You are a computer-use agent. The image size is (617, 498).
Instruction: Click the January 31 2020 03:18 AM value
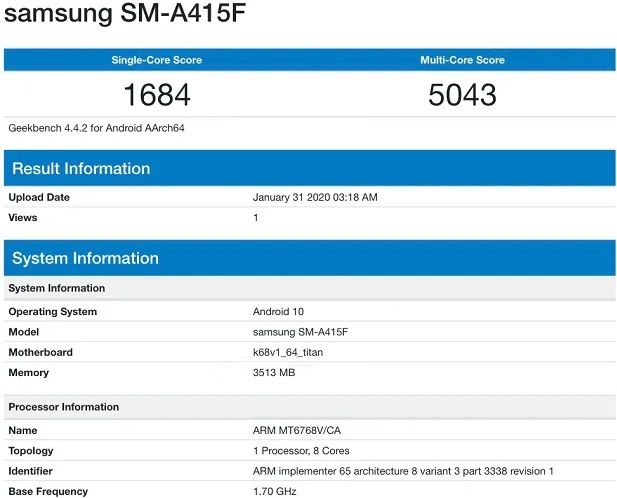pos(315,197)
